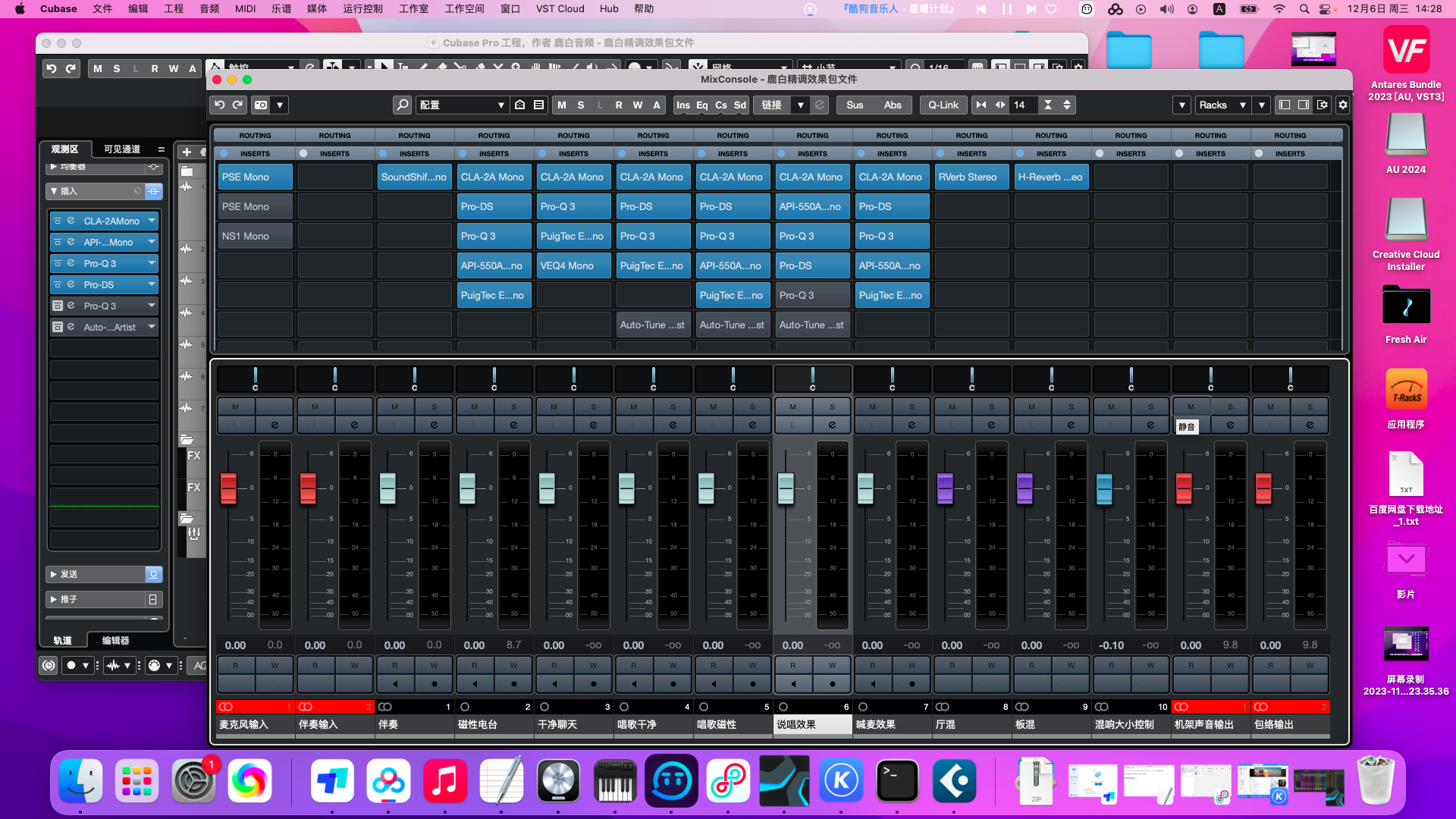Viewport: 1456px width, 819px height.
Task: Toggle Solo on the 说唱效果 channel
Action: coord(833,406)
